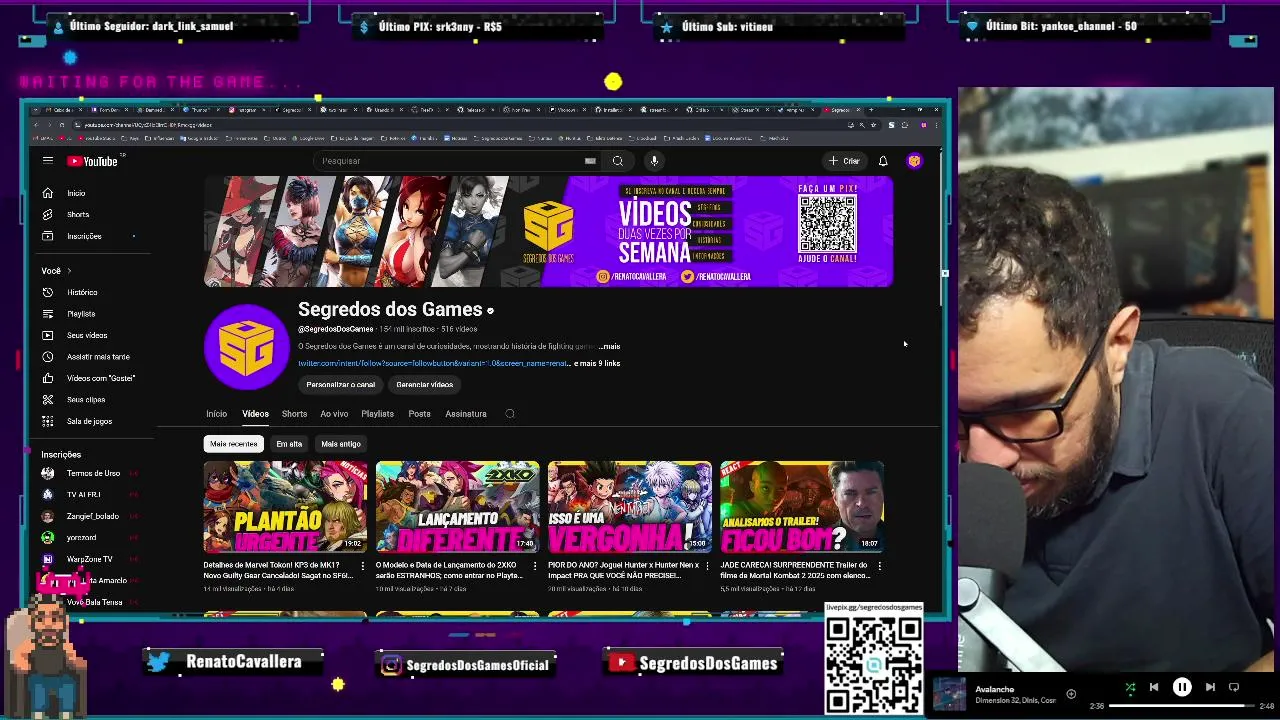Viewport: 1280px width, 720px height.
Task: Focus the Pesquisar search field
Action: tap(450, 161)
